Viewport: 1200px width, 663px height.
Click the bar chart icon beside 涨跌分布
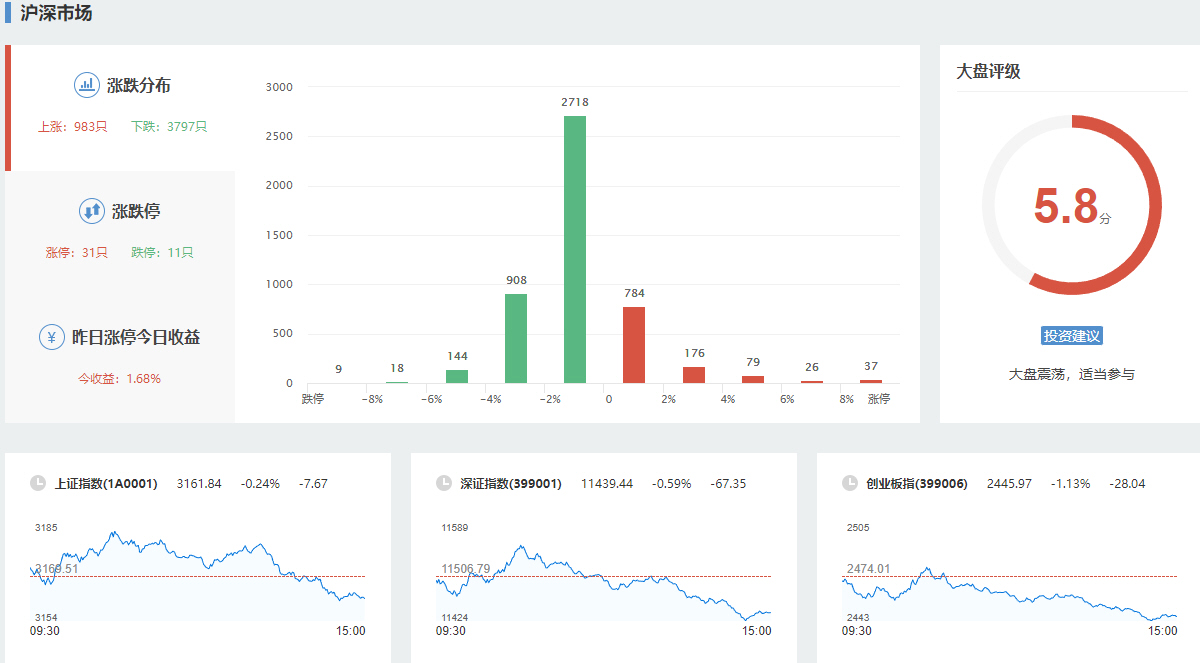tap(87, 85)
